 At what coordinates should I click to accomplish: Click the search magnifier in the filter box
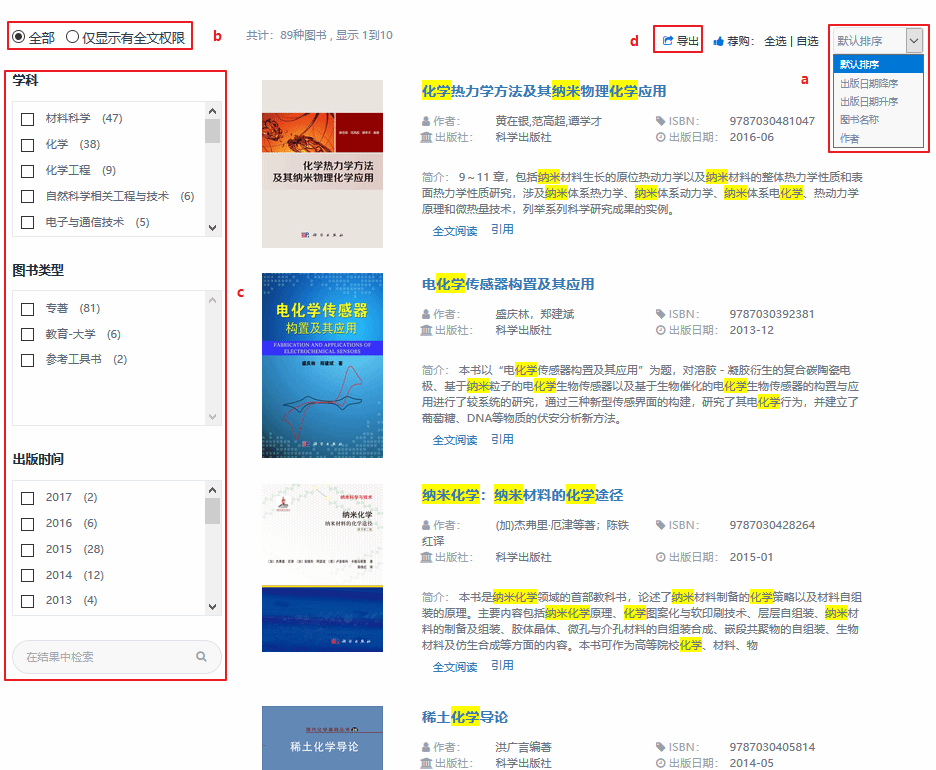[x=201, y=657]
